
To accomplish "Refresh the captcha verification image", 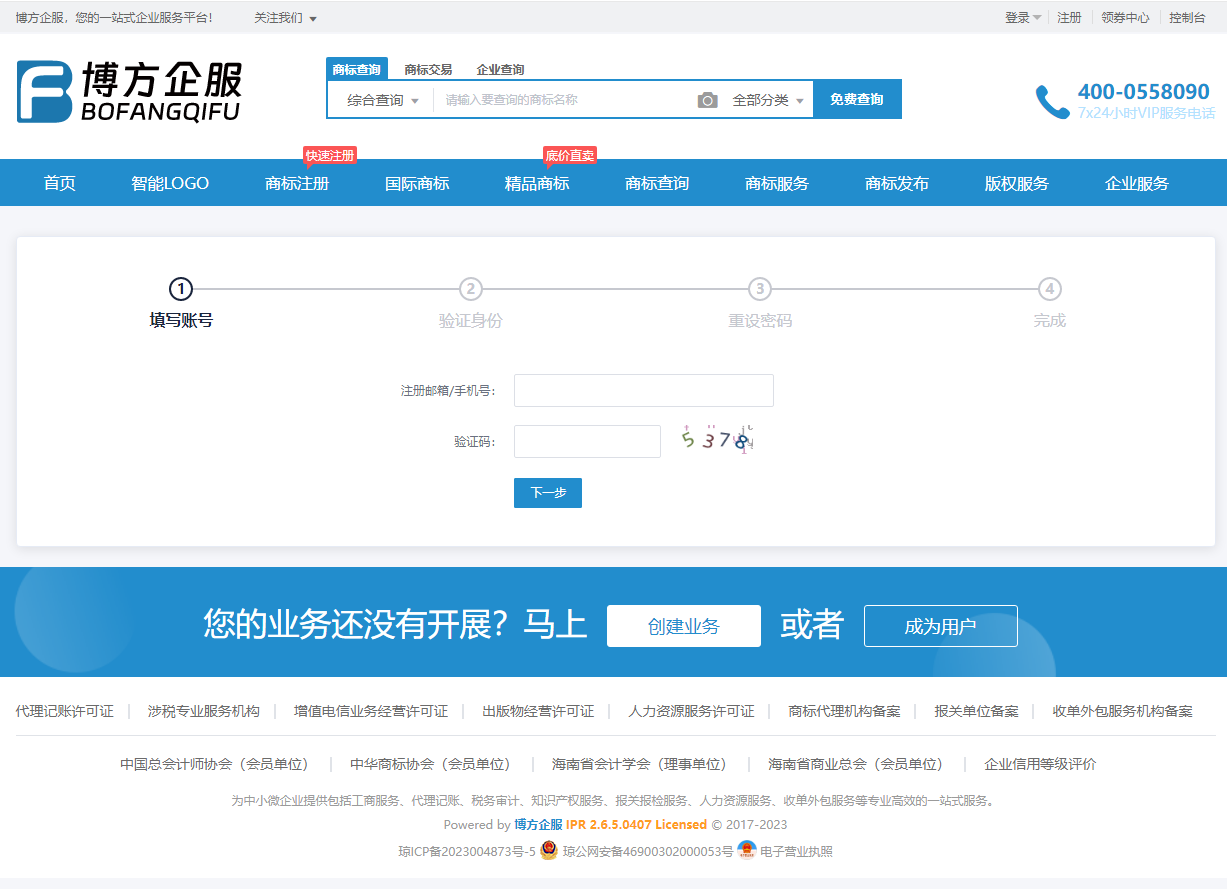I will 716,440.
